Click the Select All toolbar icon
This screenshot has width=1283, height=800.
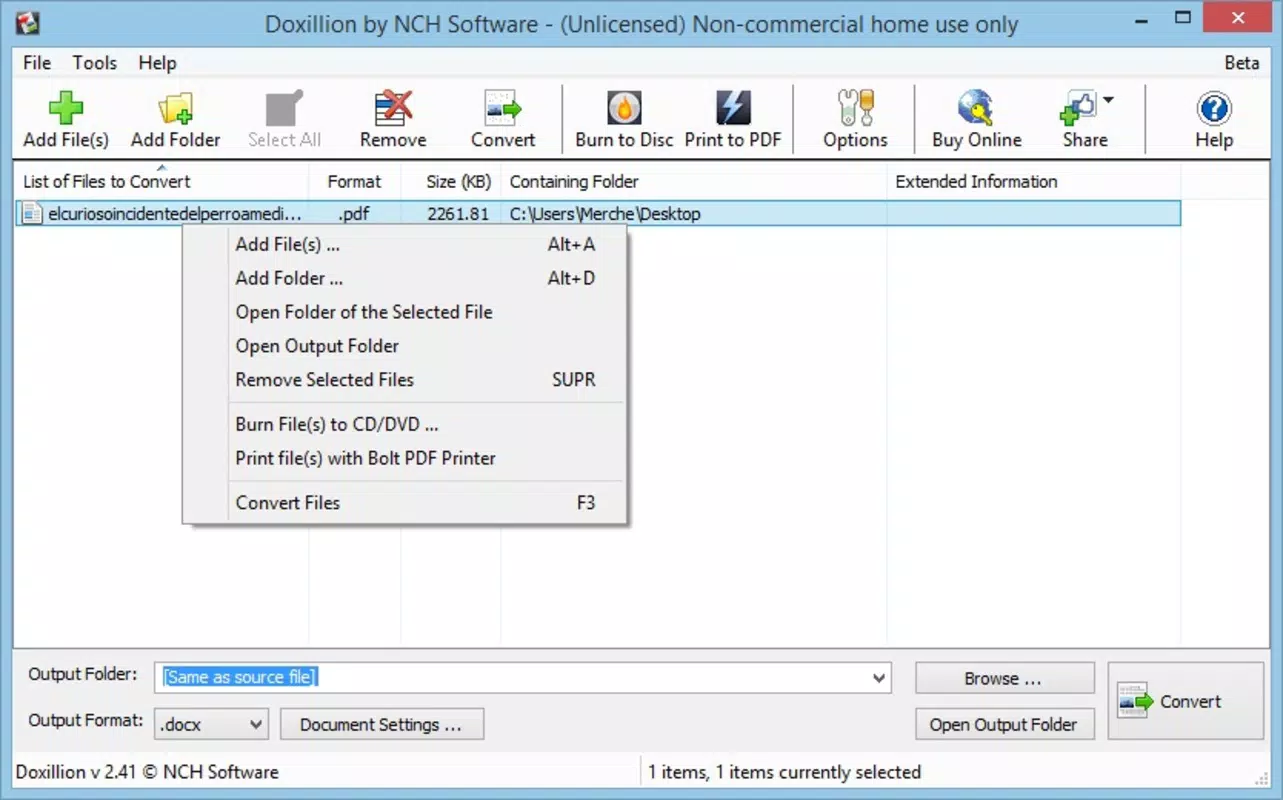284,108
